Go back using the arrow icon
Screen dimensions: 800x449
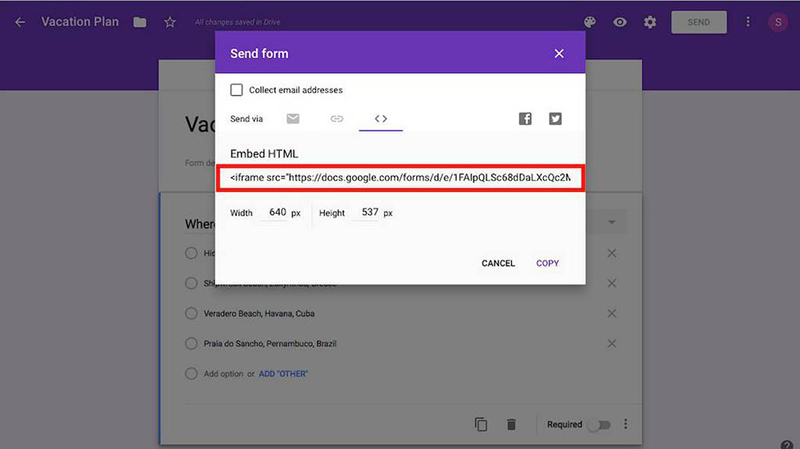point(20,22)
